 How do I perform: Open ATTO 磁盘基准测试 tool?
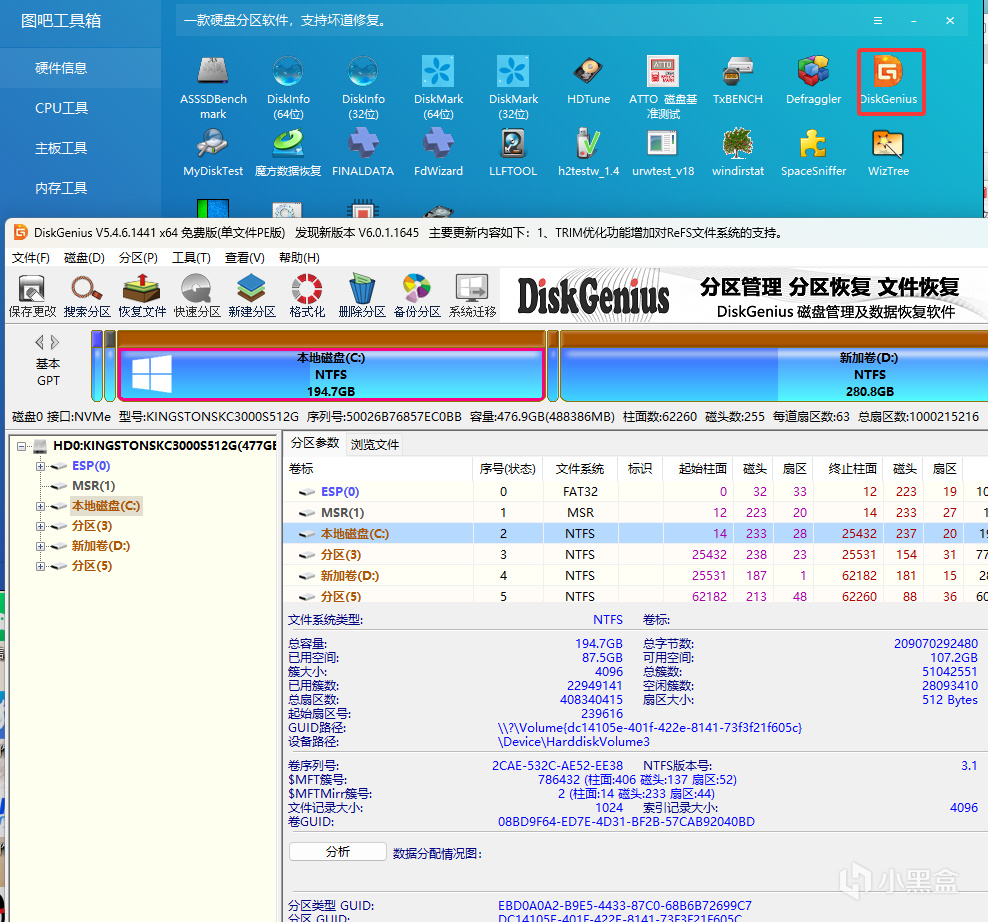pos(663,87)
